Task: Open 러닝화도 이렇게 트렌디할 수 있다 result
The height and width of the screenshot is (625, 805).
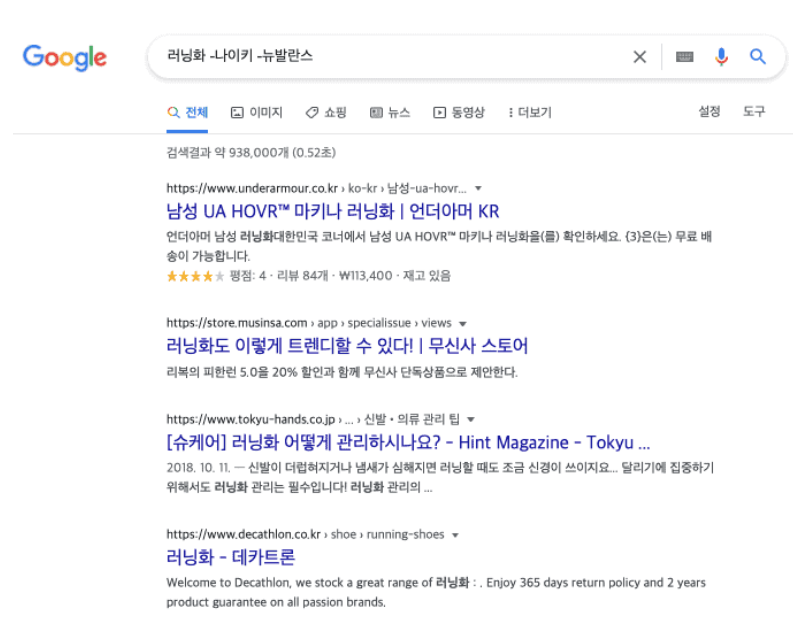Action: 347,346
